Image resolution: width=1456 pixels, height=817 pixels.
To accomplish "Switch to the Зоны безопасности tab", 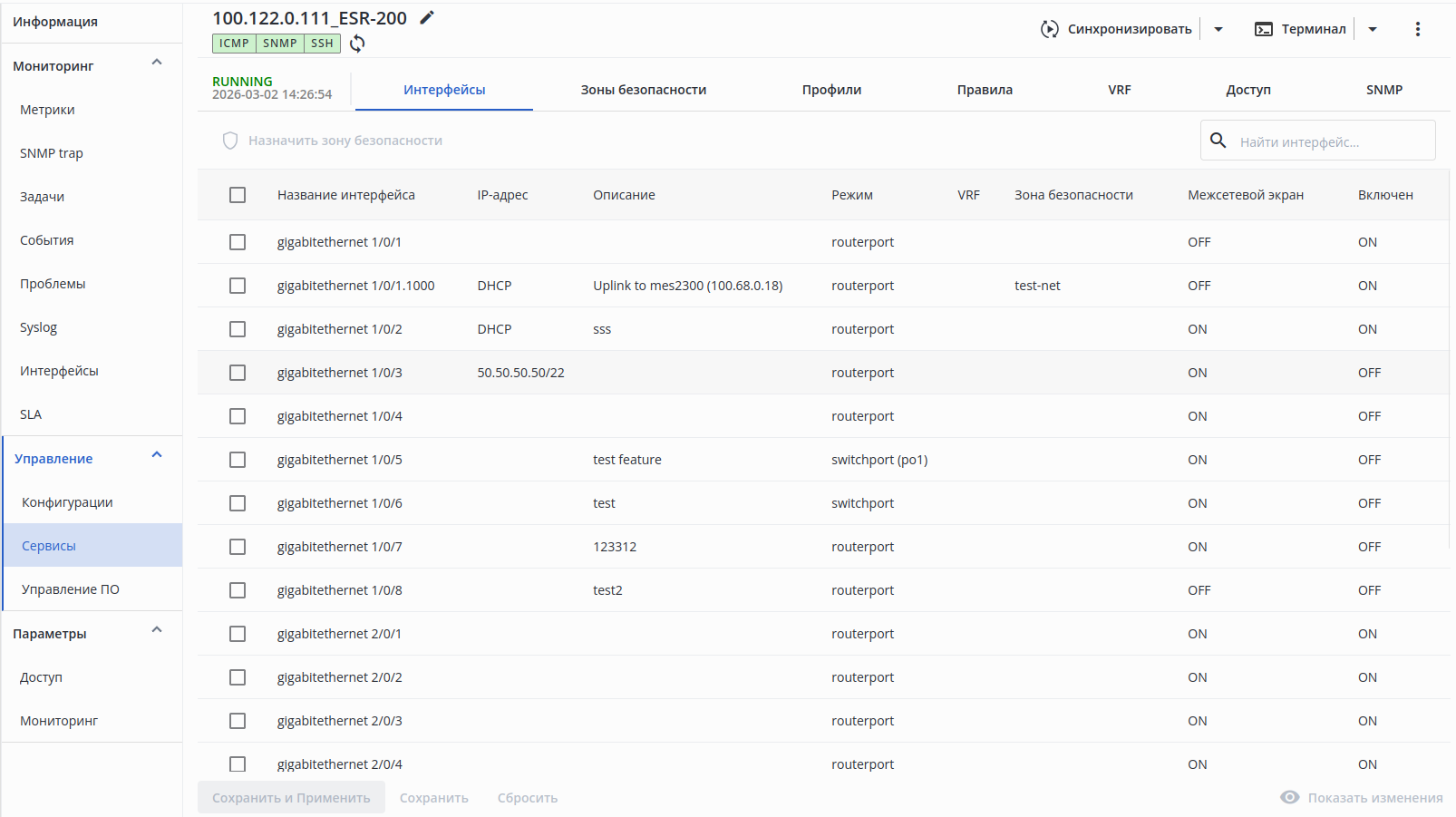I will [644, 90].
